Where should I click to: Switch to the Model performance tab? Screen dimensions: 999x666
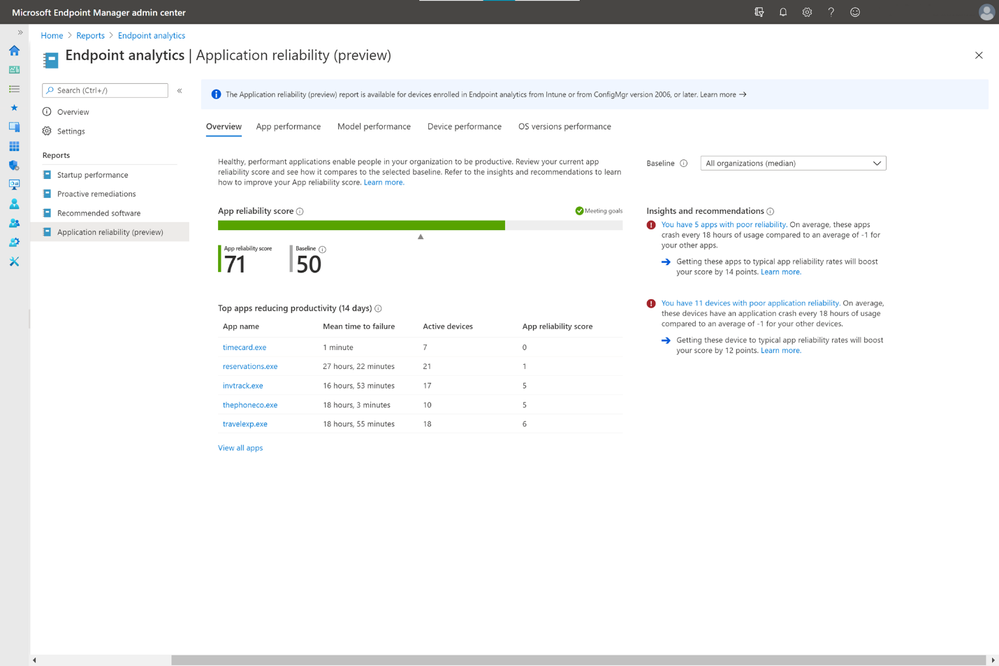(x=374, y=127)
